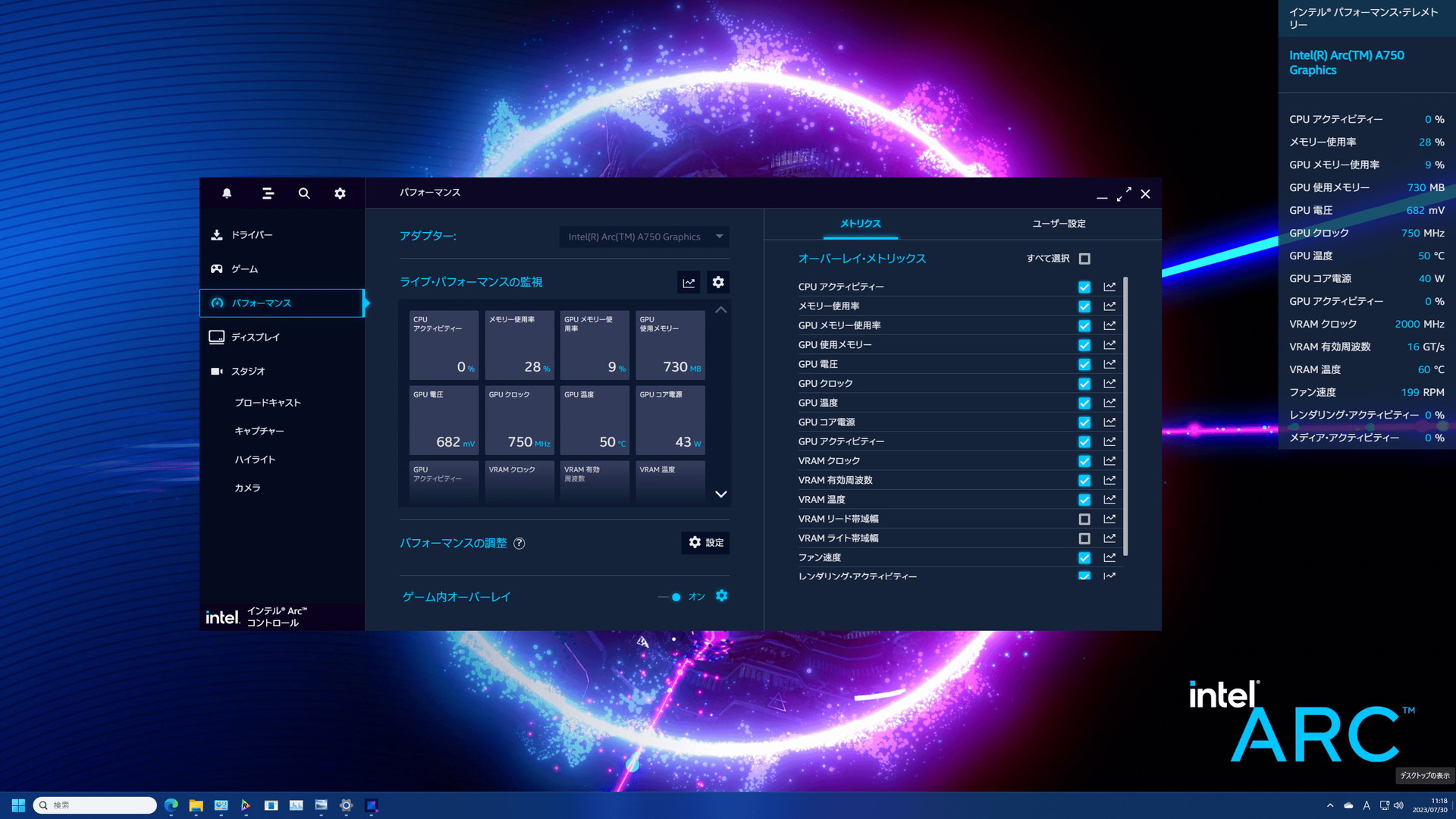1456x819 pixels.
Task: Open Arc Control settings gear in top bar
Action: tap(340, 193)
